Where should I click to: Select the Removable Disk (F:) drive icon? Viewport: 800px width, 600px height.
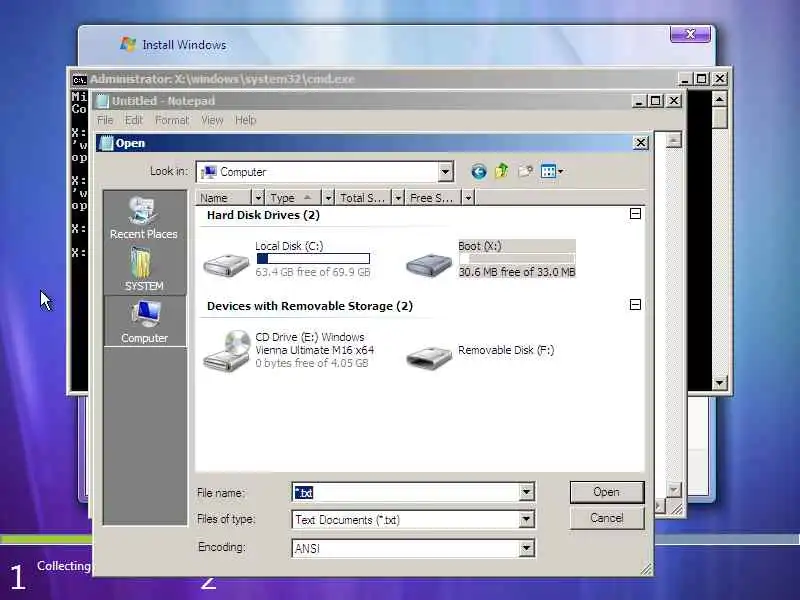(x=429, y=356)
